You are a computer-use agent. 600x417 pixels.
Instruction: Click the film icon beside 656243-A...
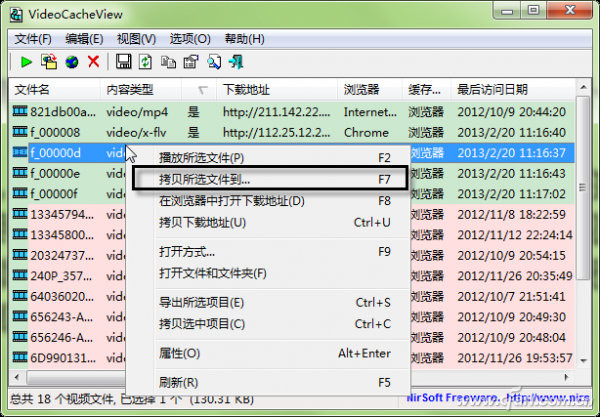20,316
